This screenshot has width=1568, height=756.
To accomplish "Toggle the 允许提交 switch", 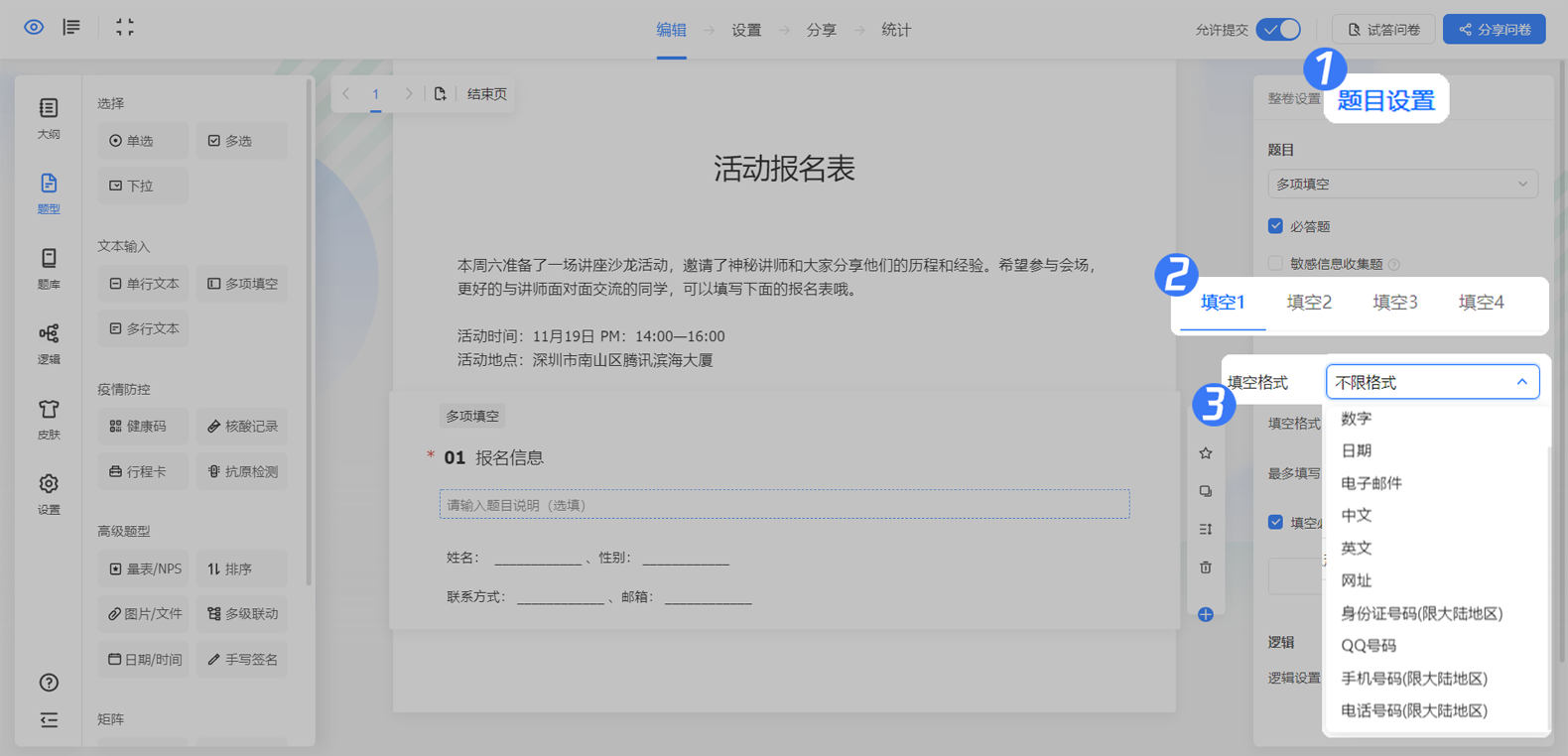I will pyautogui.click(x=1278, y=30).
